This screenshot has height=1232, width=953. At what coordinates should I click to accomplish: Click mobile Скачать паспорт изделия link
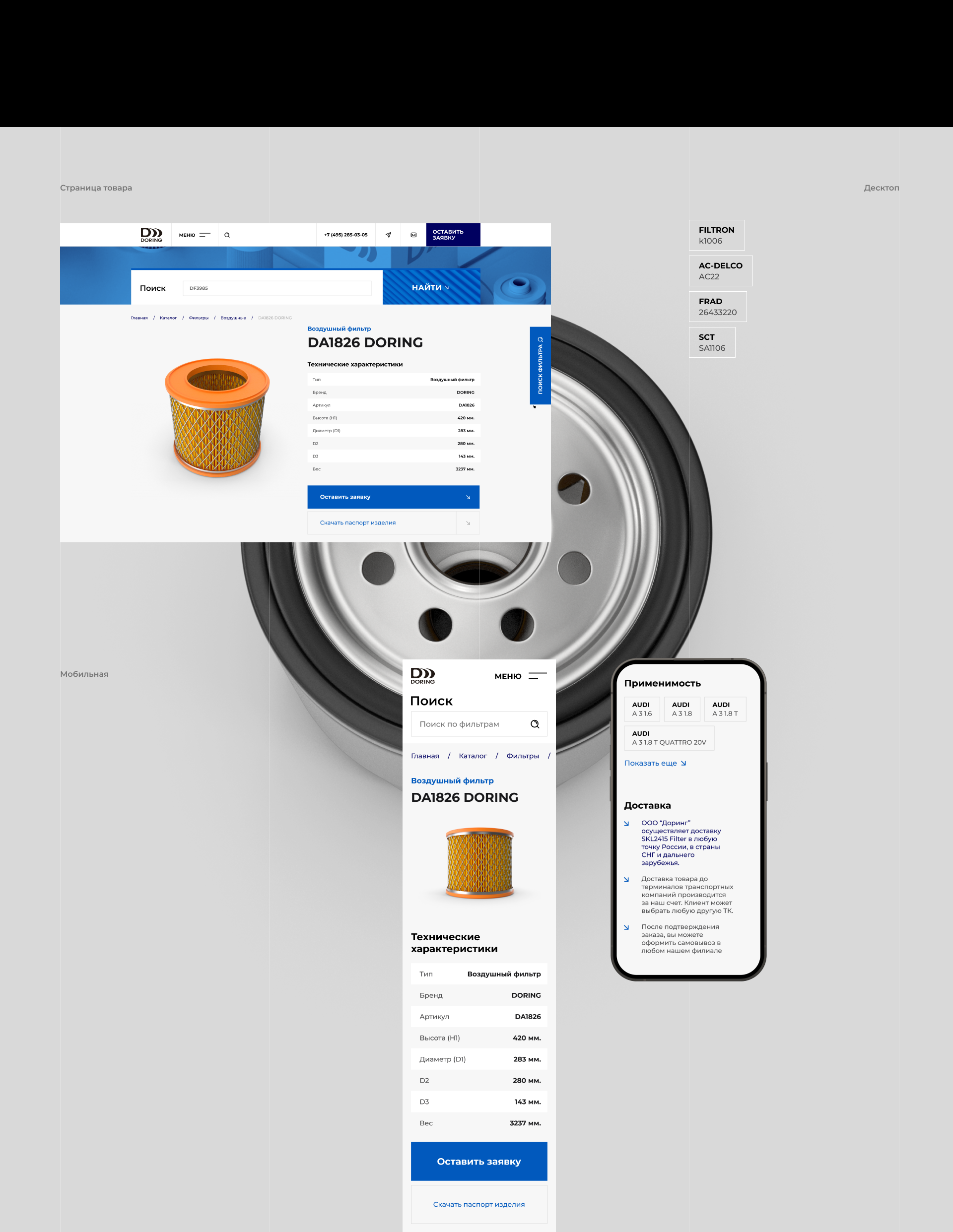[478, 1204]
